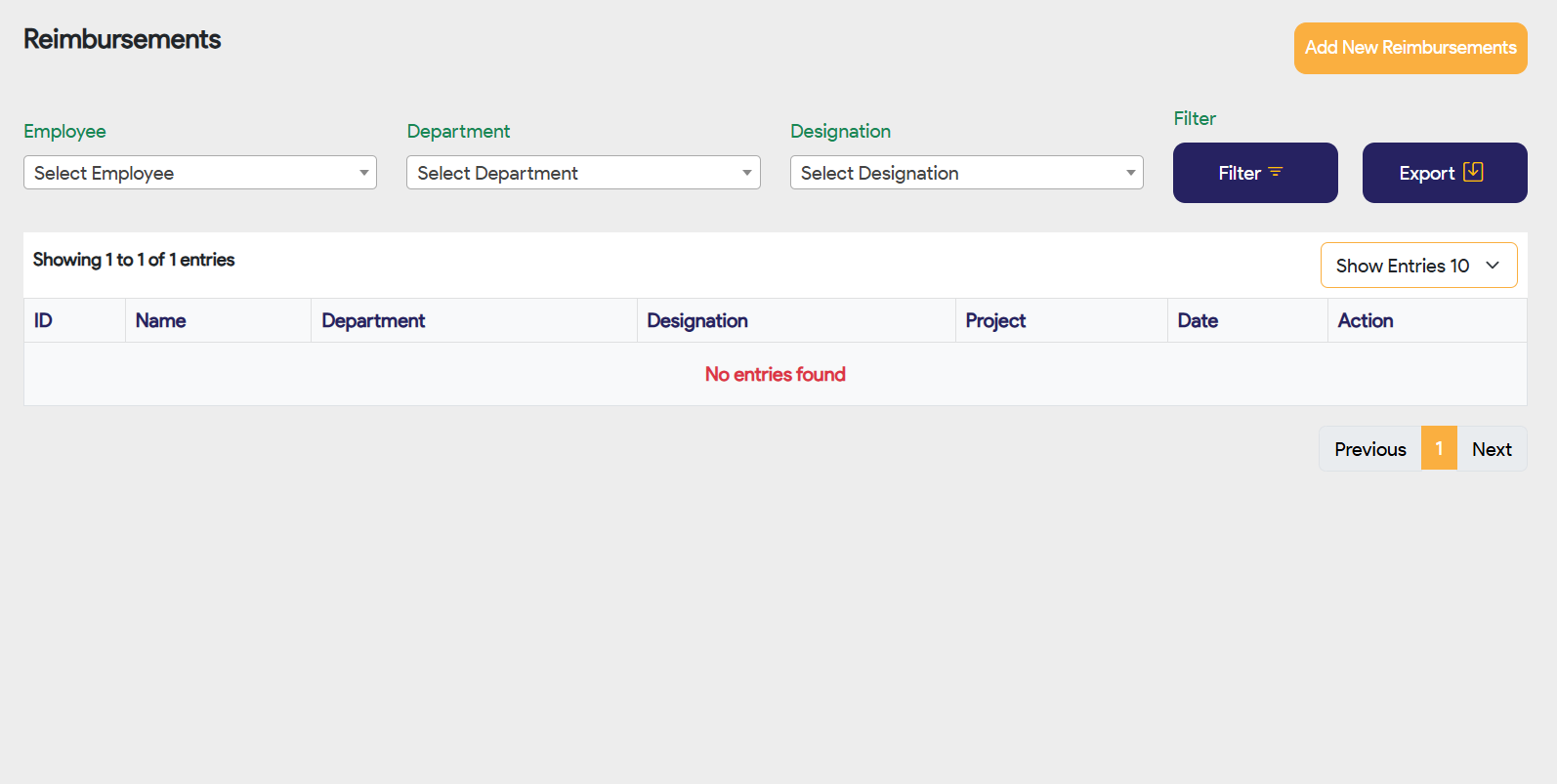Sort by the ID column header
Image resolution: width=1557 pixels, height=784 pixels.
44,321
